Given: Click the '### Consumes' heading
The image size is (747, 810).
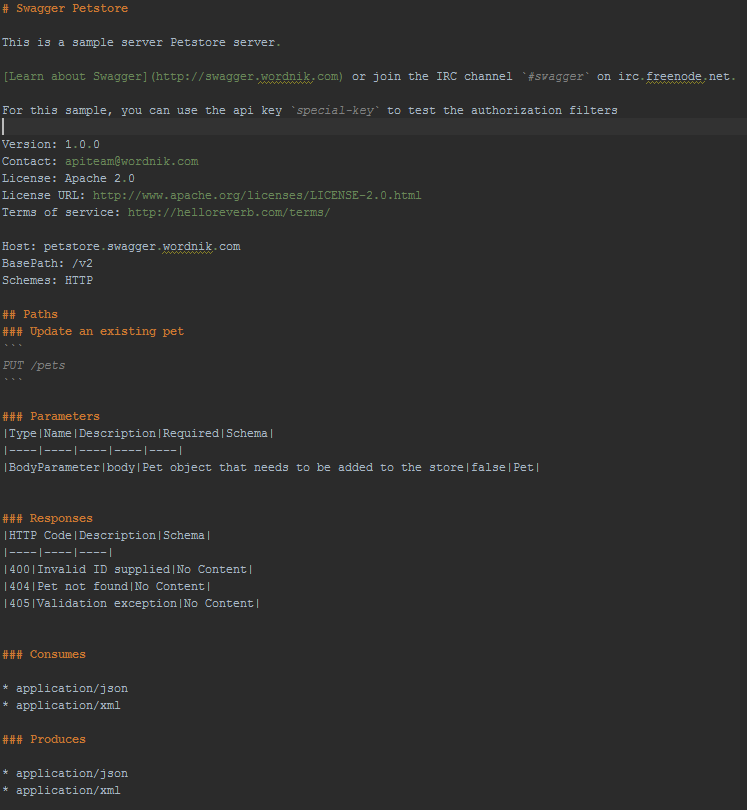Looking at the screenshot, I should click(44, 655).
